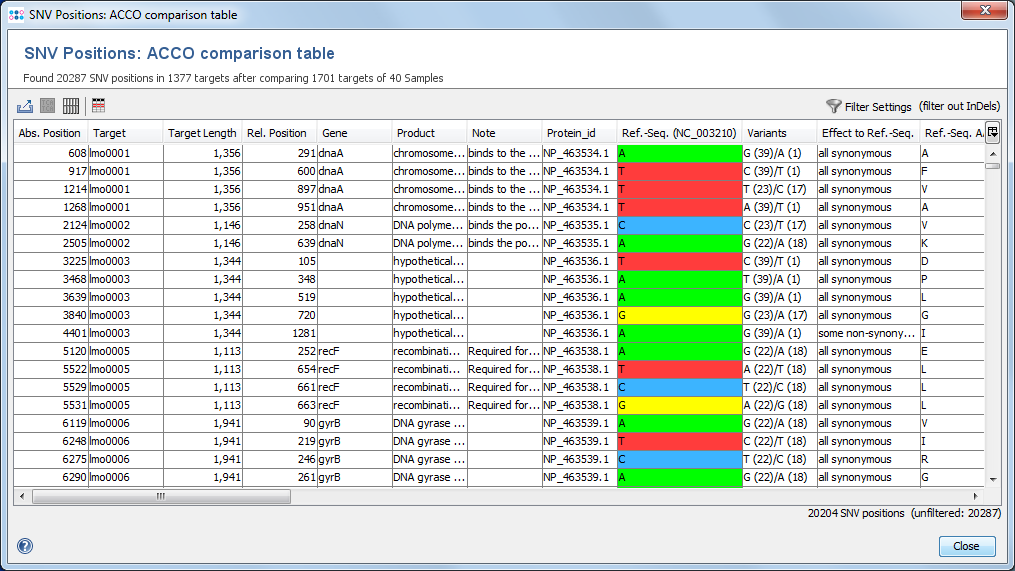Click the red-highlighted table rows icon
Screen dimensions: 1015x571
coord(98,105)
